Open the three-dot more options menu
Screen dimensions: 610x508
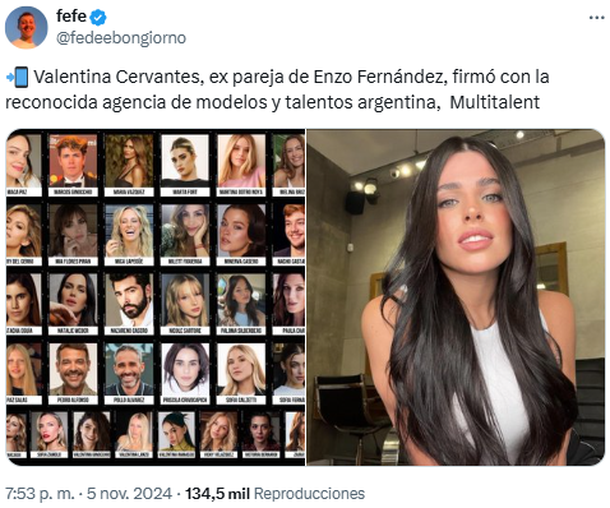pyautogui.click(x=596, y=18)
